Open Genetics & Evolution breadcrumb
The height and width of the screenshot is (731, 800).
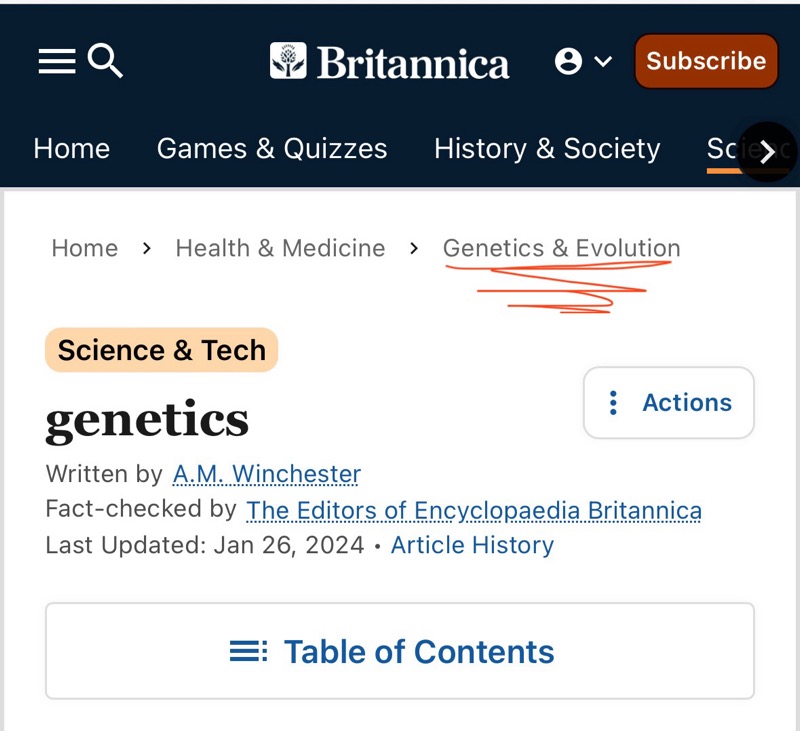(x=561, y=248)
